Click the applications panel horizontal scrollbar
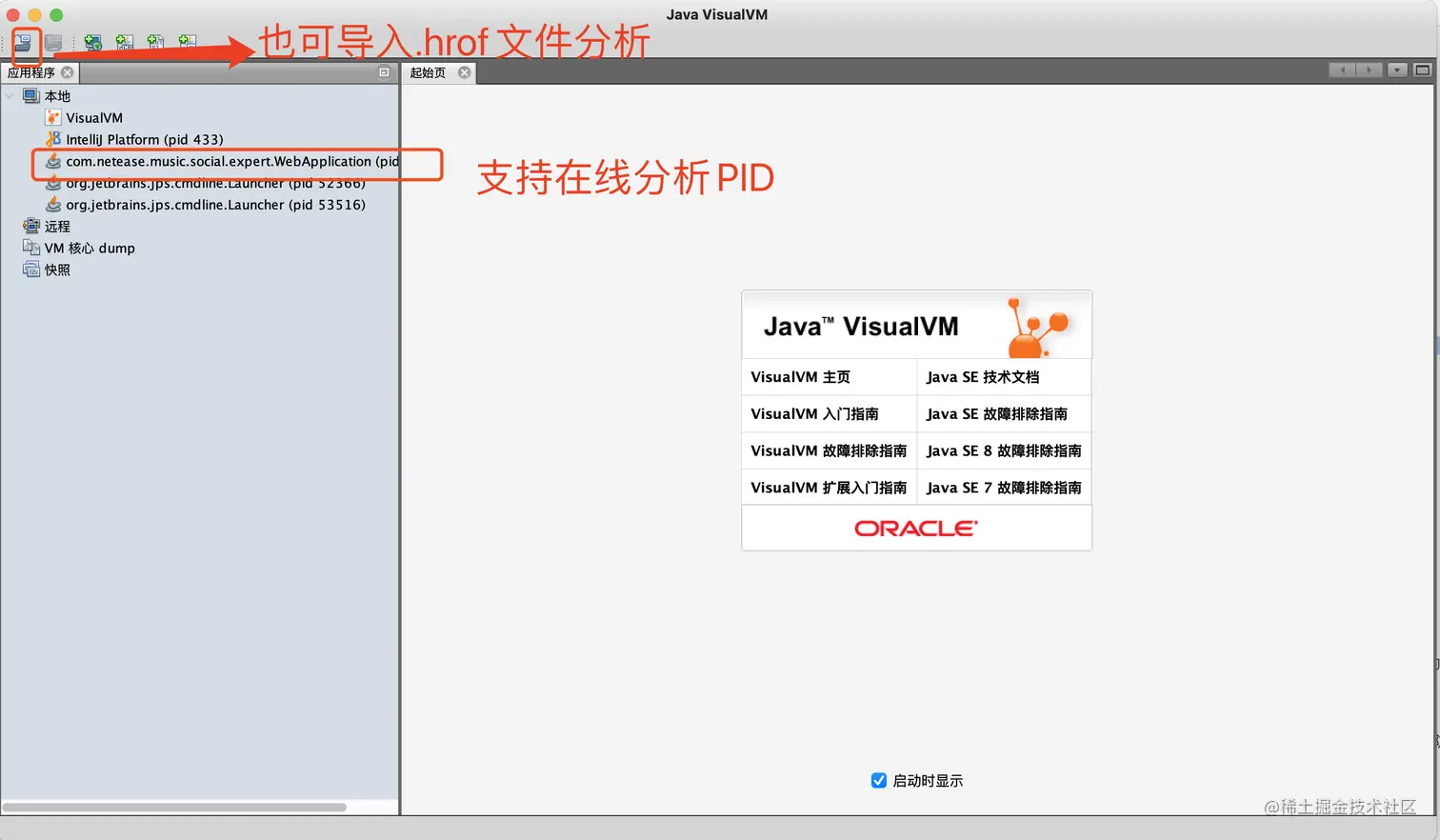The height and width of the screenshot is (840, 1440). coord(175,808)
